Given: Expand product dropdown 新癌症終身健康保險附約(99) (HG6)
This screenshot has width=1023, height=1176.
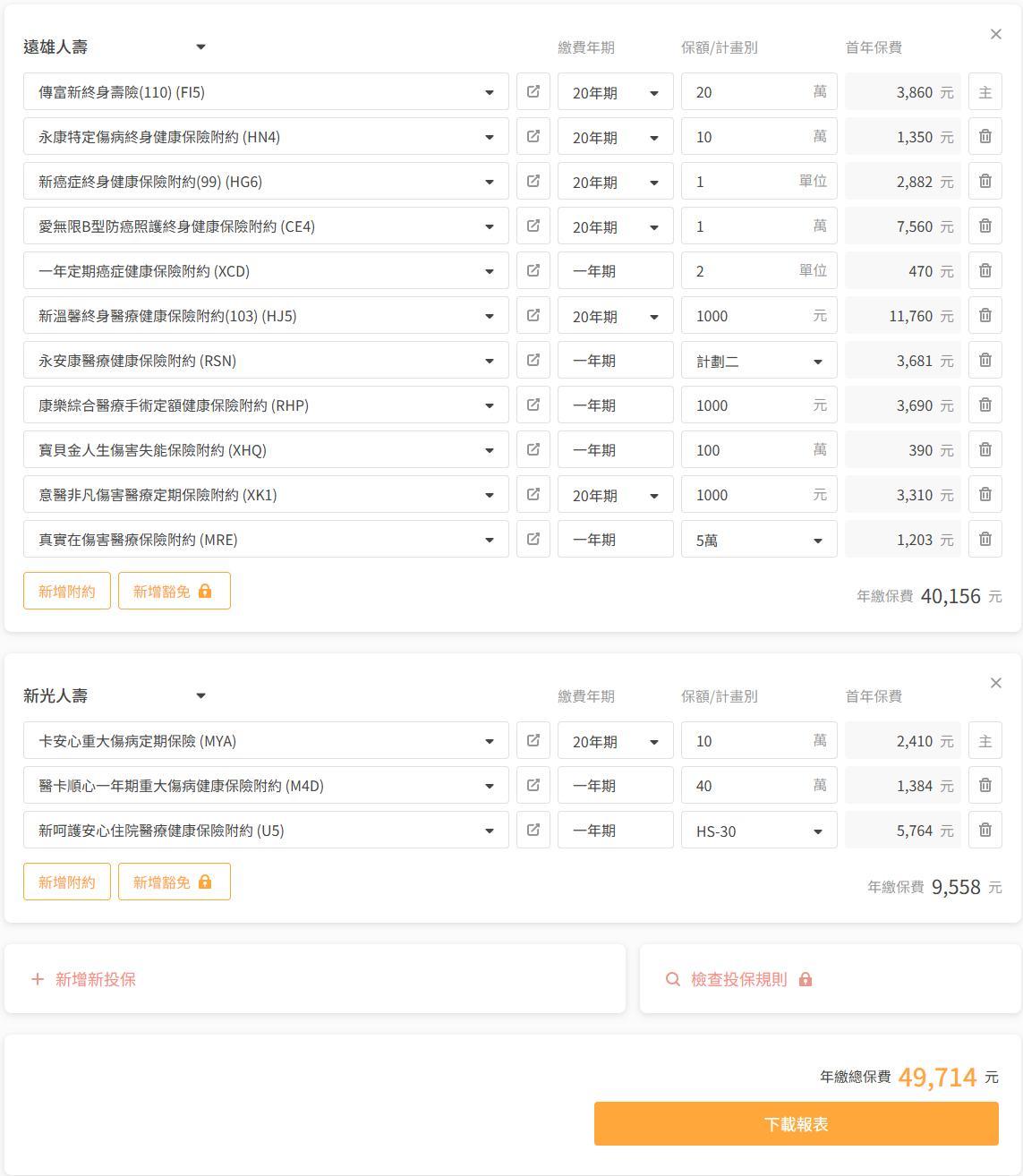Looking at the screenshot, I should pyautogui.click(x=266, y=181).
